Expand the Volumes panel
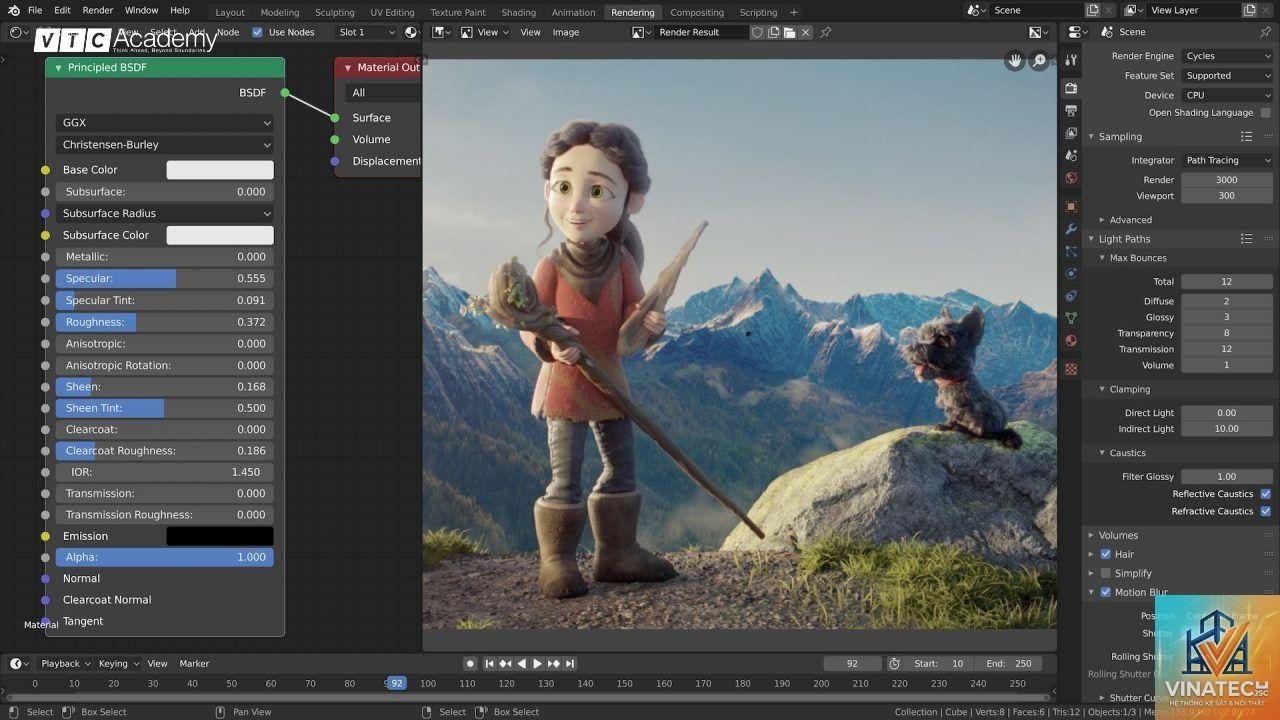The image size is (1280, 720). point(1091,535)
